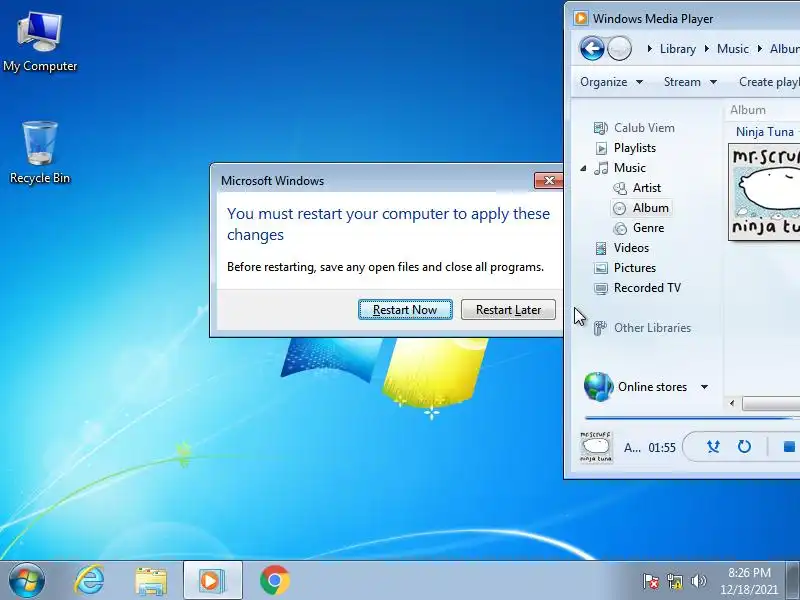Stop playback
The image size is (800, 600).
tap(789, 447)
